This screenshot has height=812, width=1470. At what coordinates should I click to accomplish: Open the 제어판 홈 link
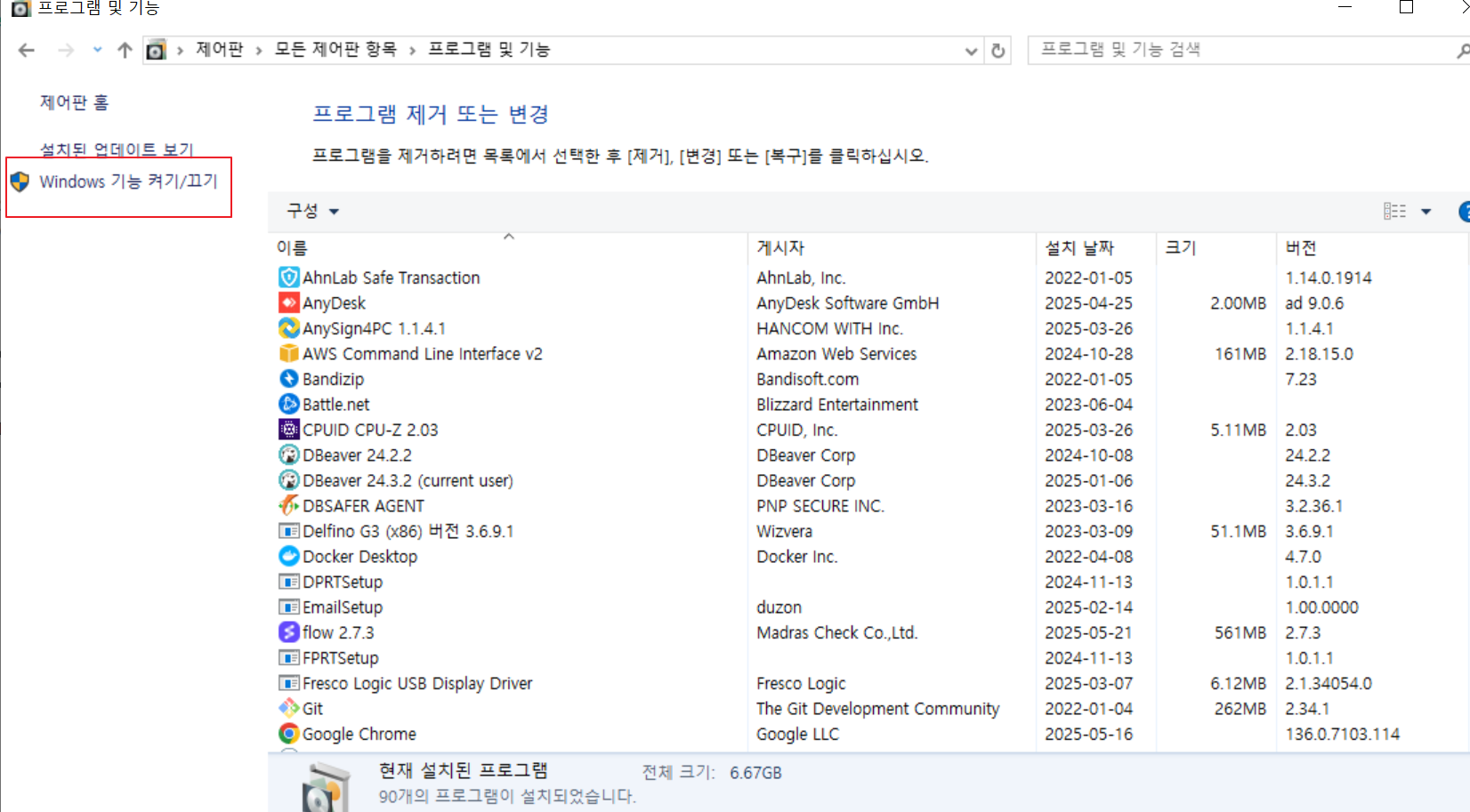tap(74, 102)
